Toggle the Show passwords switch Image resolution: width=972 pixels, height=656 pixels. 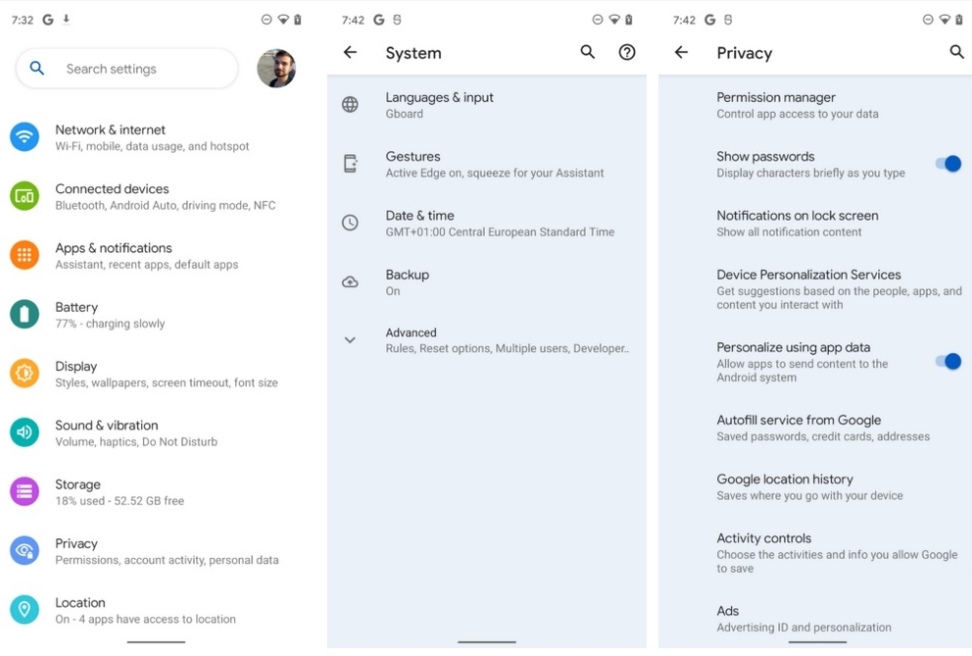(x=948, y=164)
